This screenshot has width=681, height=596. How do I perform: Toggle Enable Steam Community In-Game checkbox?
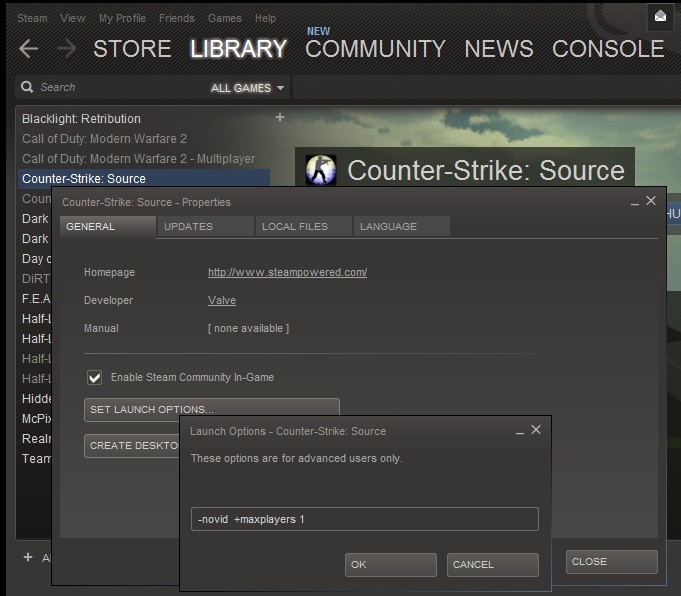(95, 377)
